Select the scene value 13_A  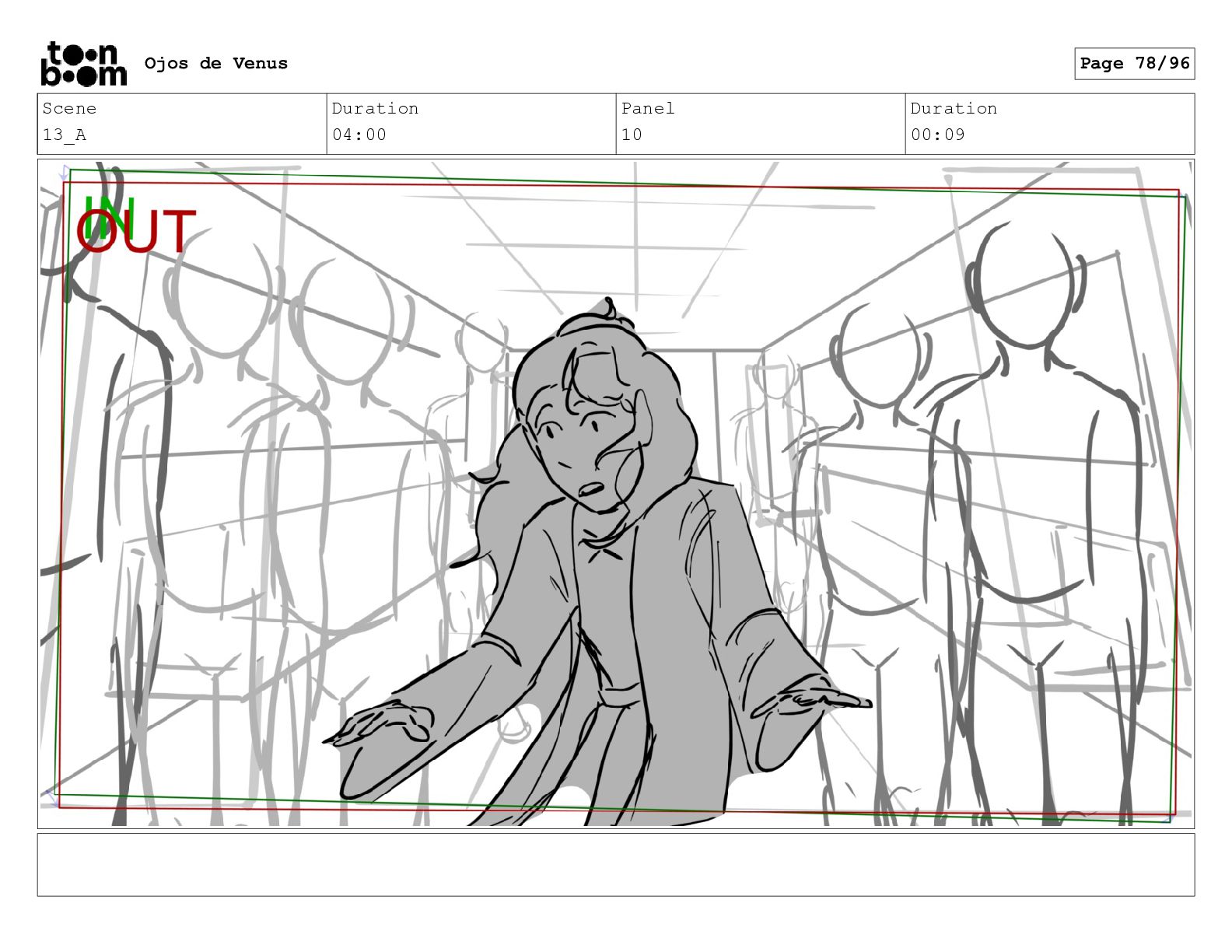click(x=64, y=135)
